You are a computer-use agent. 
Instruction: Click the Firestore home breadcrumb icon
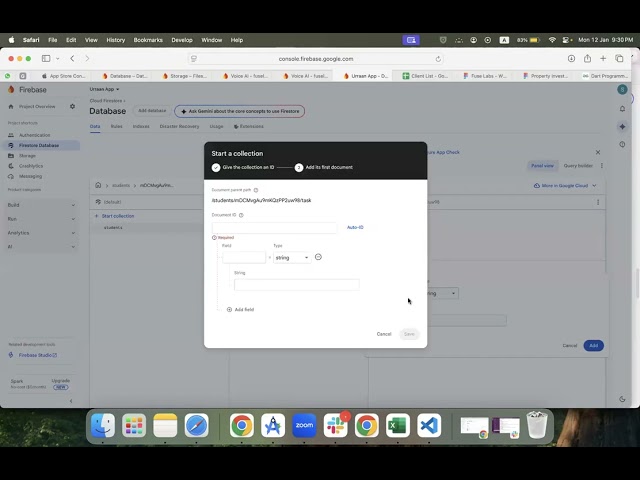point(98,185)
